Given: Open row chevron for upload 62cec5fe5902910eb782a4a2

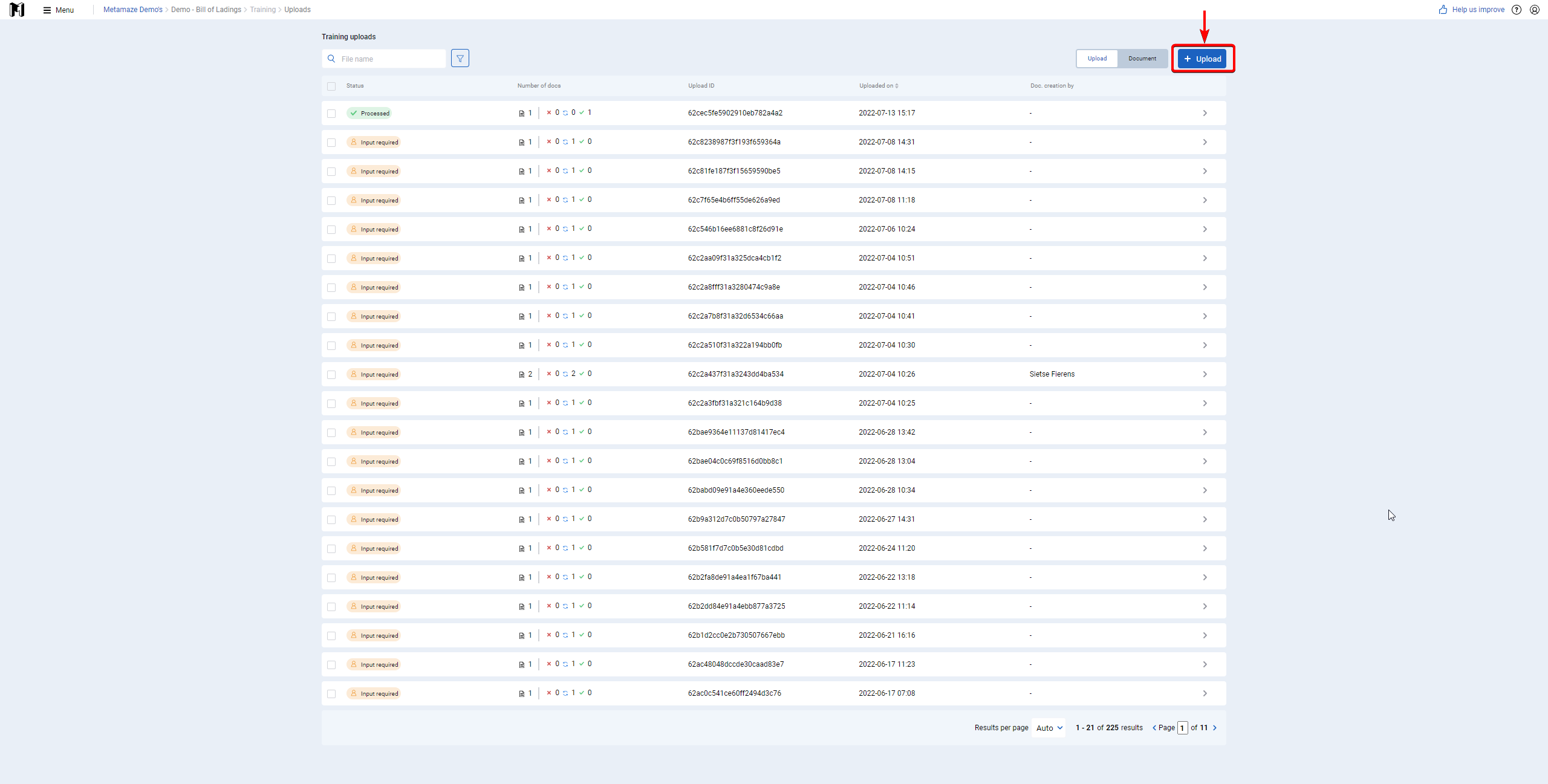Looking at the screenshot, I should (x=1205, y=113).
